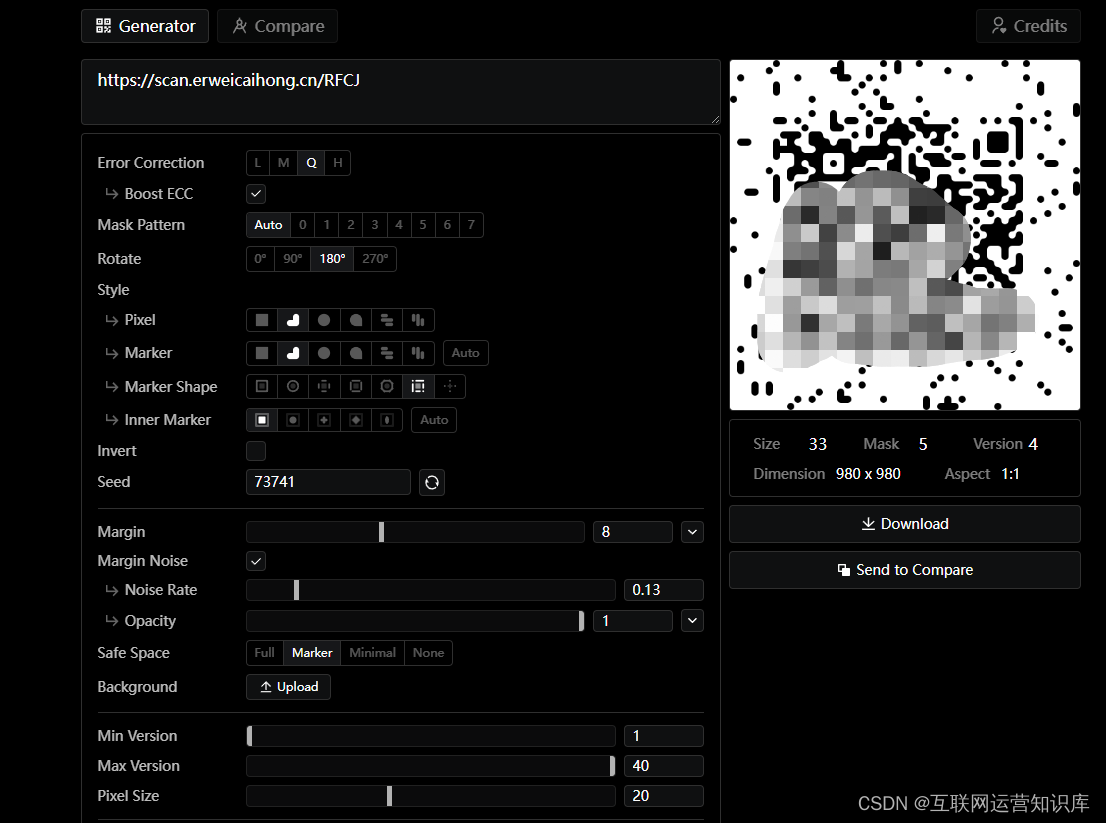Adjust the Opacity slider
This screenshot has height=823, width=1106.
click(x=415, y=621)
